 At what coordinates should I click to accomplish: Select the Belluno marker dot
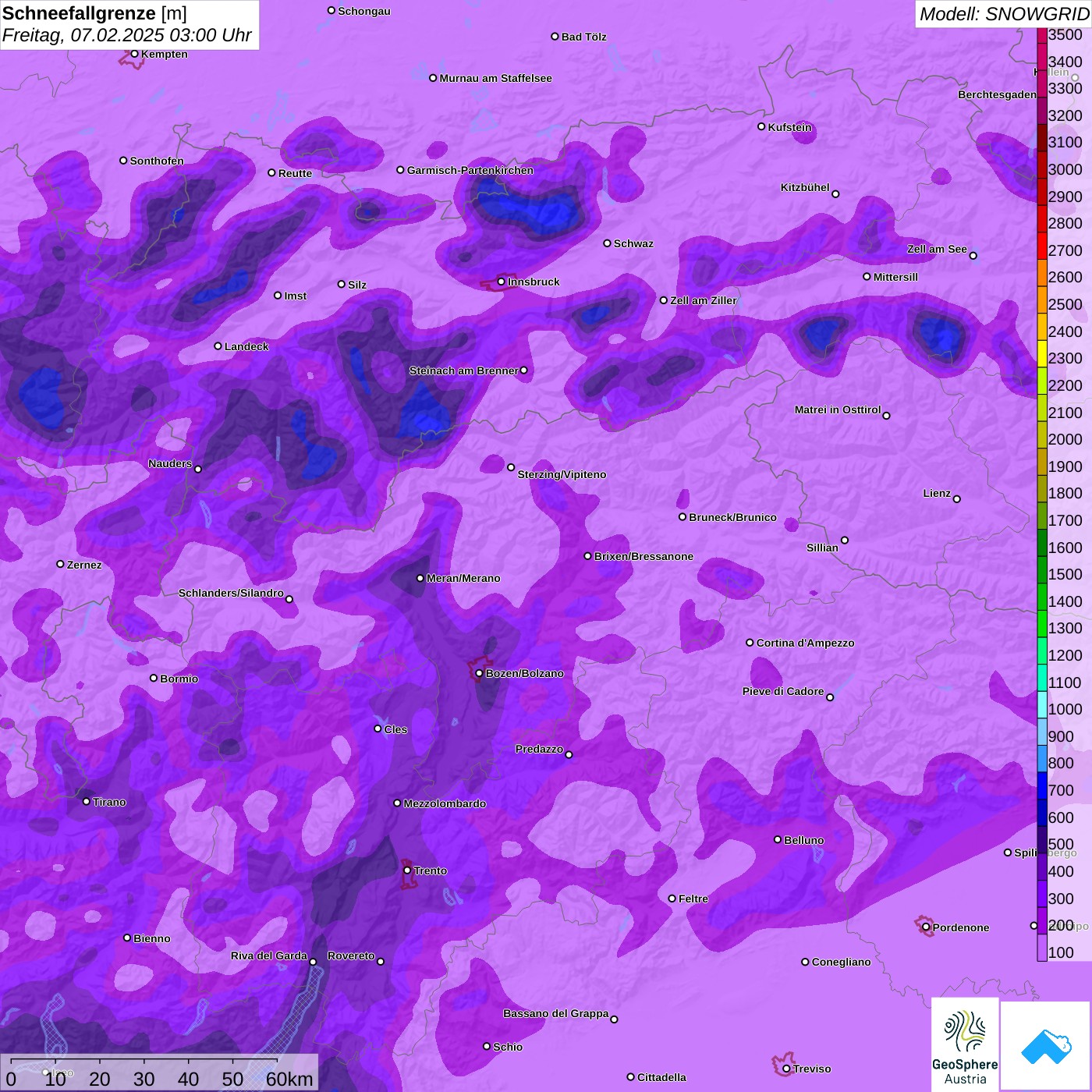(778, 839)
